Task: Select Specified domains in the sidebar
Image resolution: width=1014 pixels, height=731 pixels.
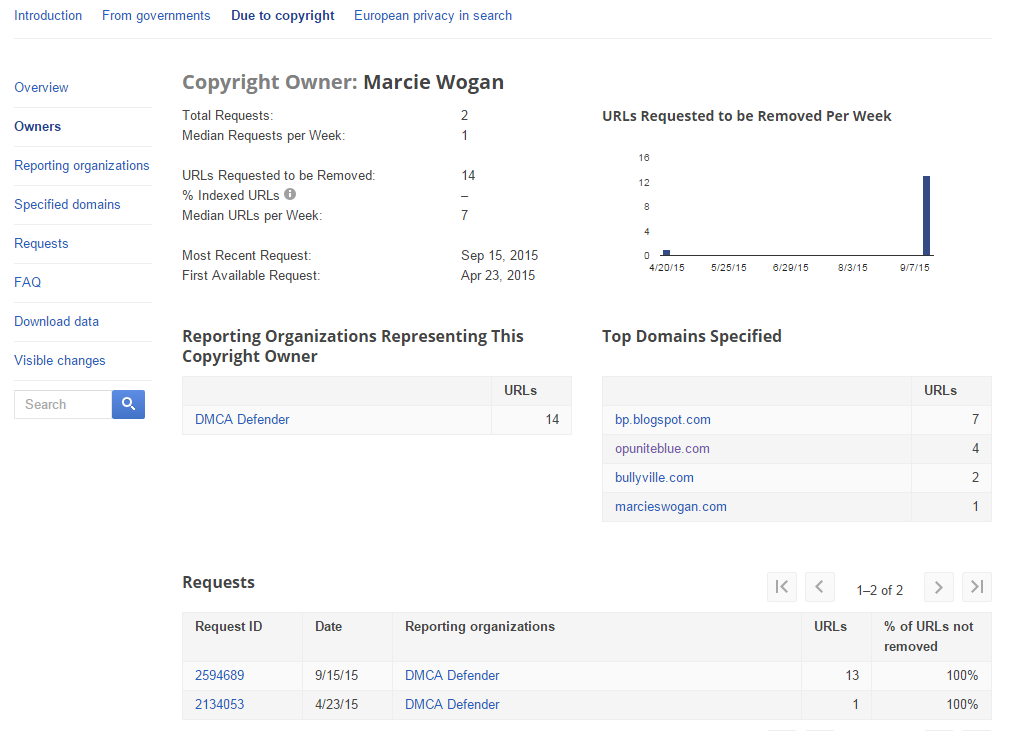Action: pyautogui.click(x=67, y=205)
